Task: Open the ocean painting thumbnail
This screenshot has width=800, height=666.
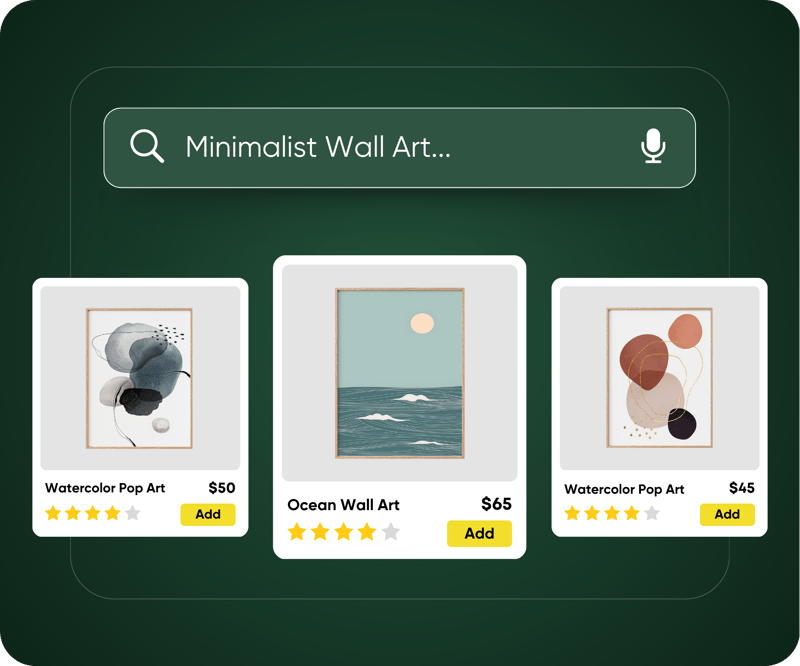Action: click(x=399, y=373)
